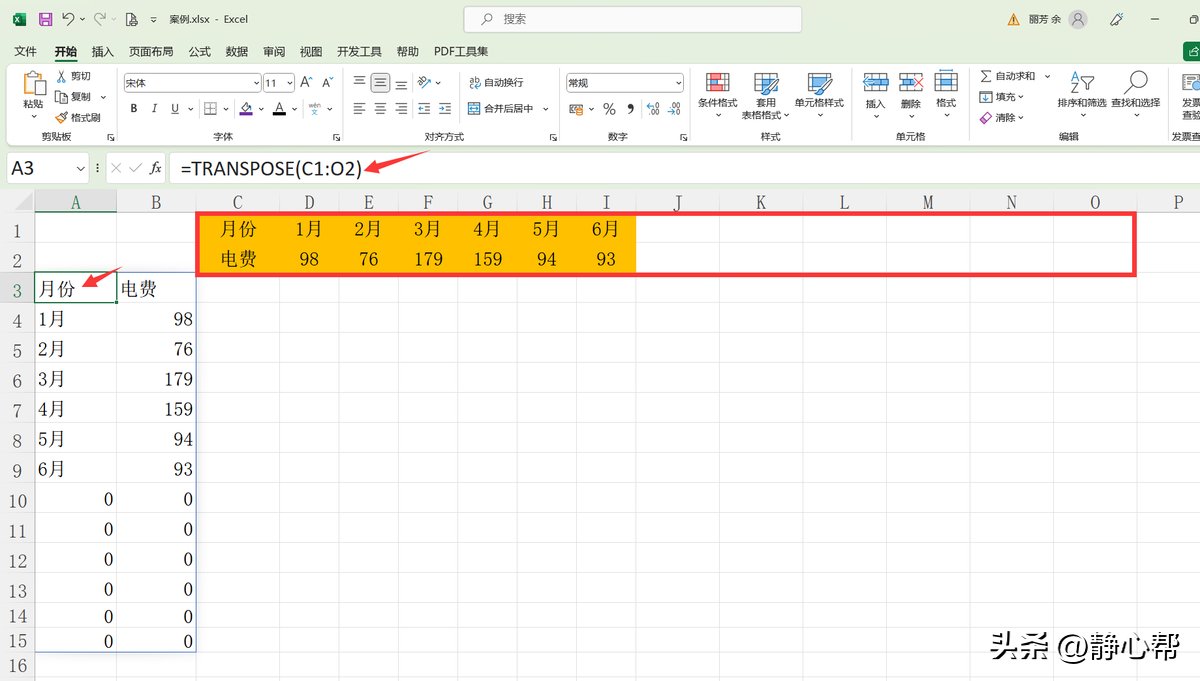Viewport: 1200px width, 681px height.
Task: Open Conditional Formatting (条件格式) menu
Action: click(717, 96)
